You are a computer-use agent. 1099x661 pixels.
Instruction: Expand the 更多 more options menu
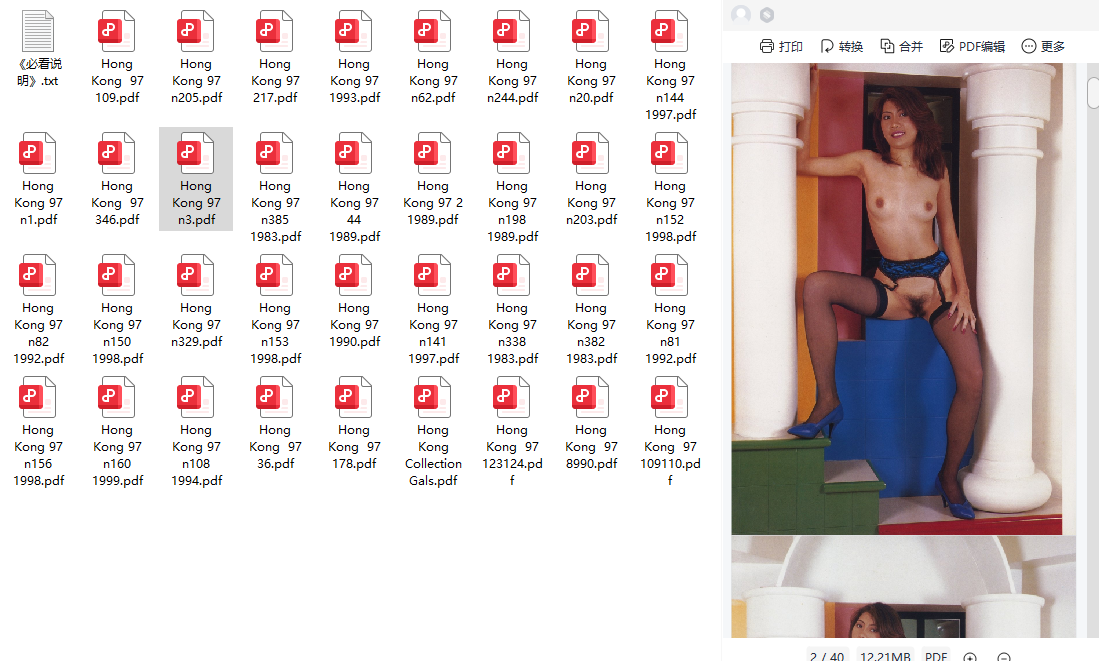click(1043, 46)
